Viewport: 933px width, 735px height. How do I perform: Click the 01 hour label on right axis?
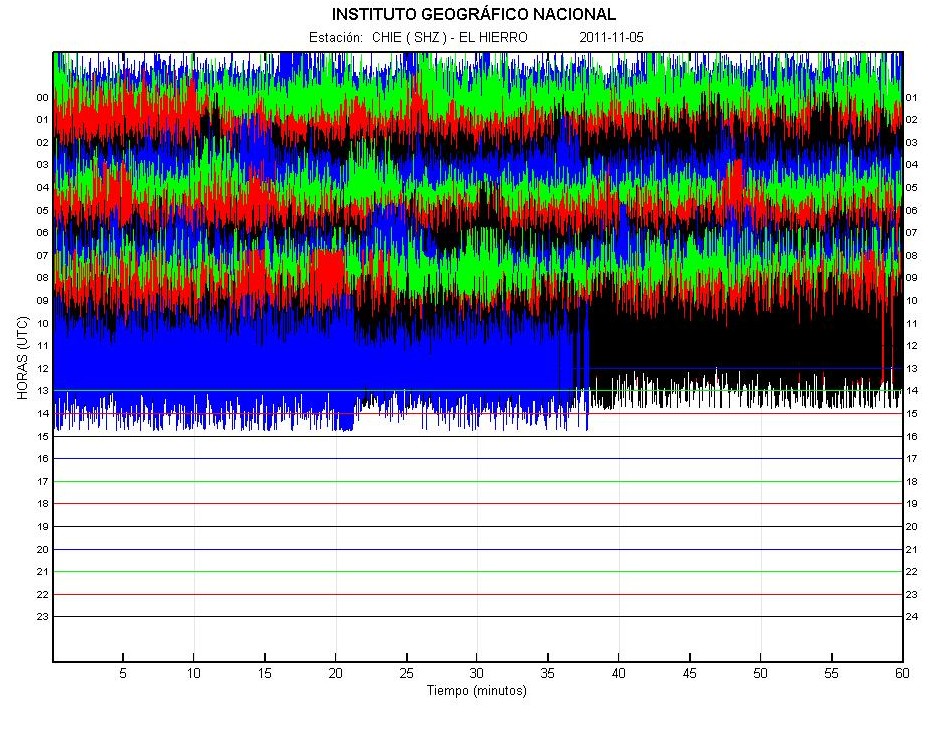[911, 98]
